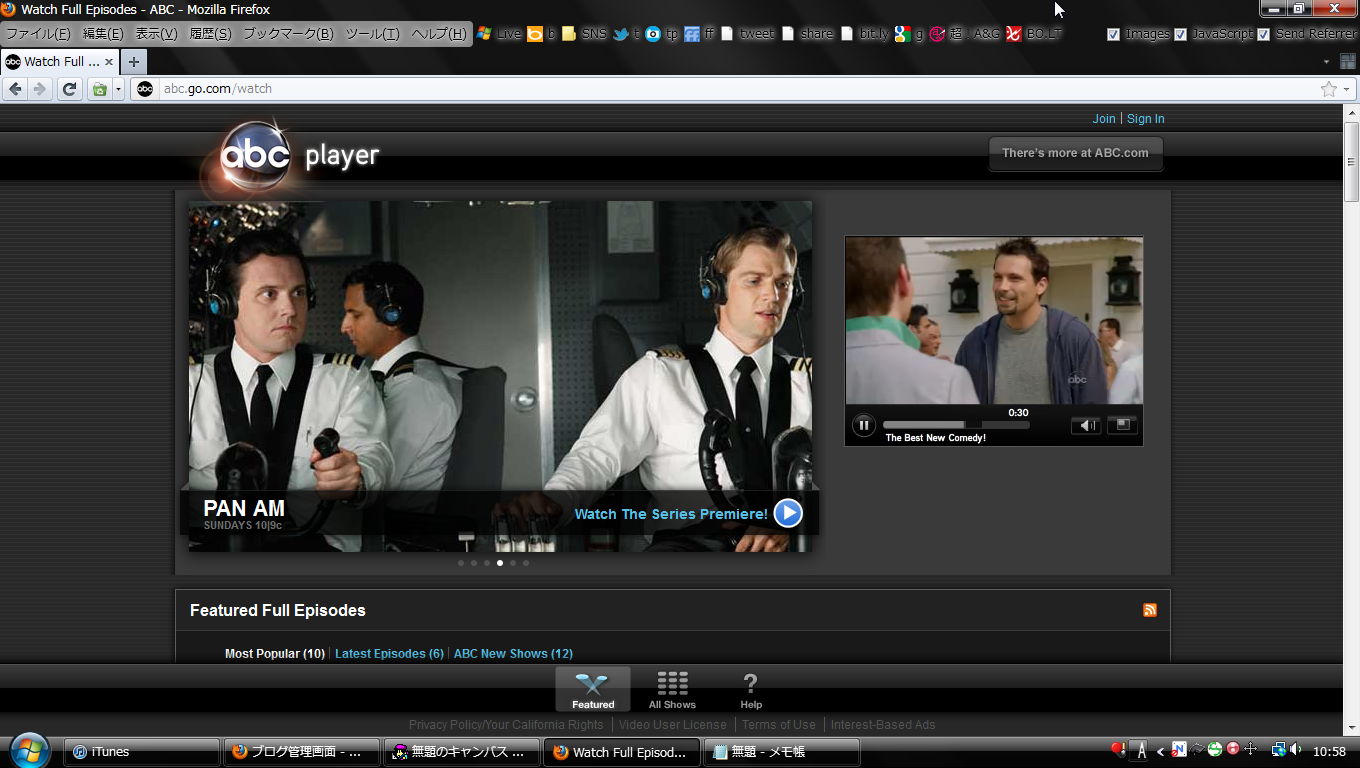This screenshot has width=1360, height=768.
Task: Open the ファイル(F) menu
Action: pyautogui.click(x=38, y=34)
